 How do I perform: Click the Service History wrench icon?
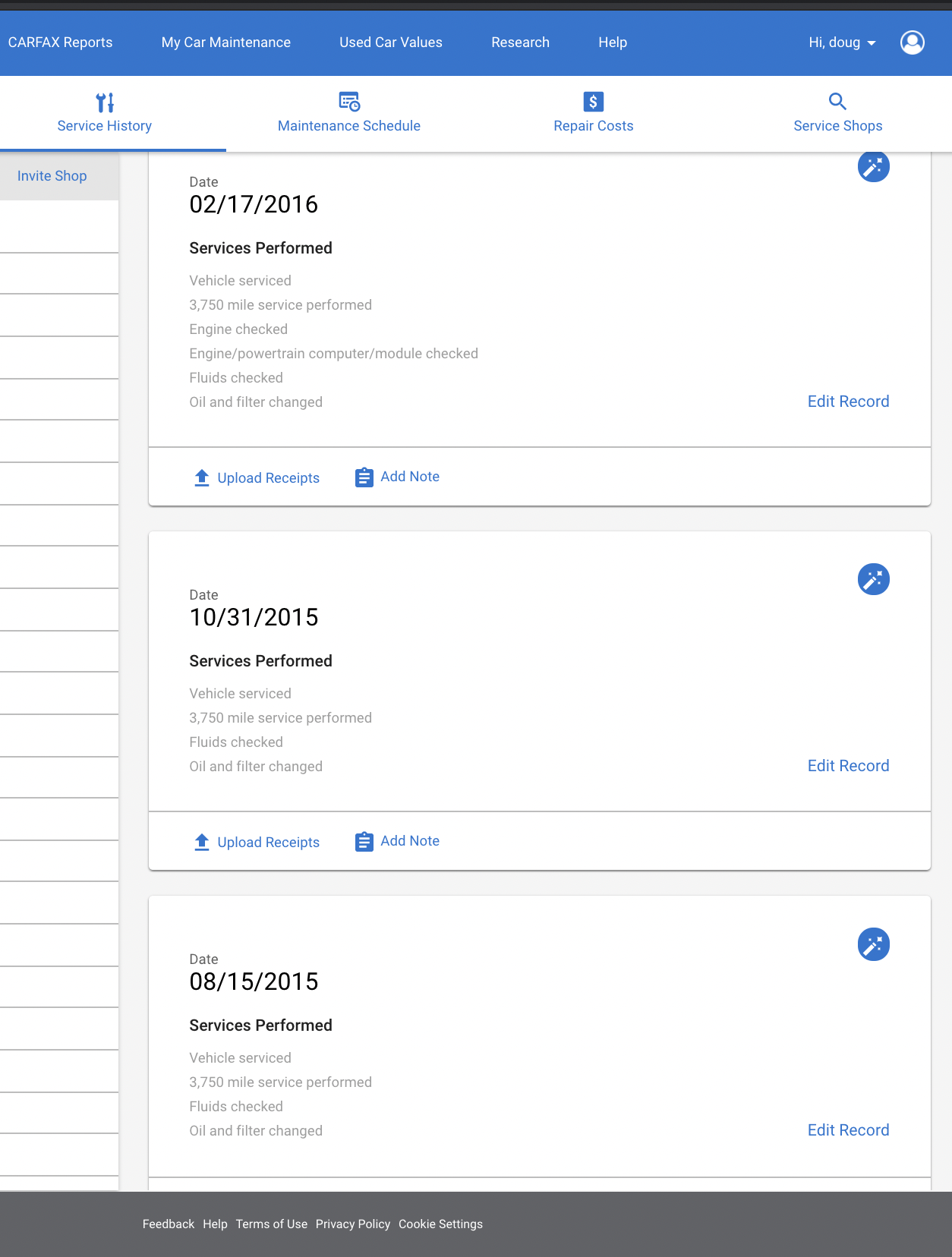[x=105, y=102]
